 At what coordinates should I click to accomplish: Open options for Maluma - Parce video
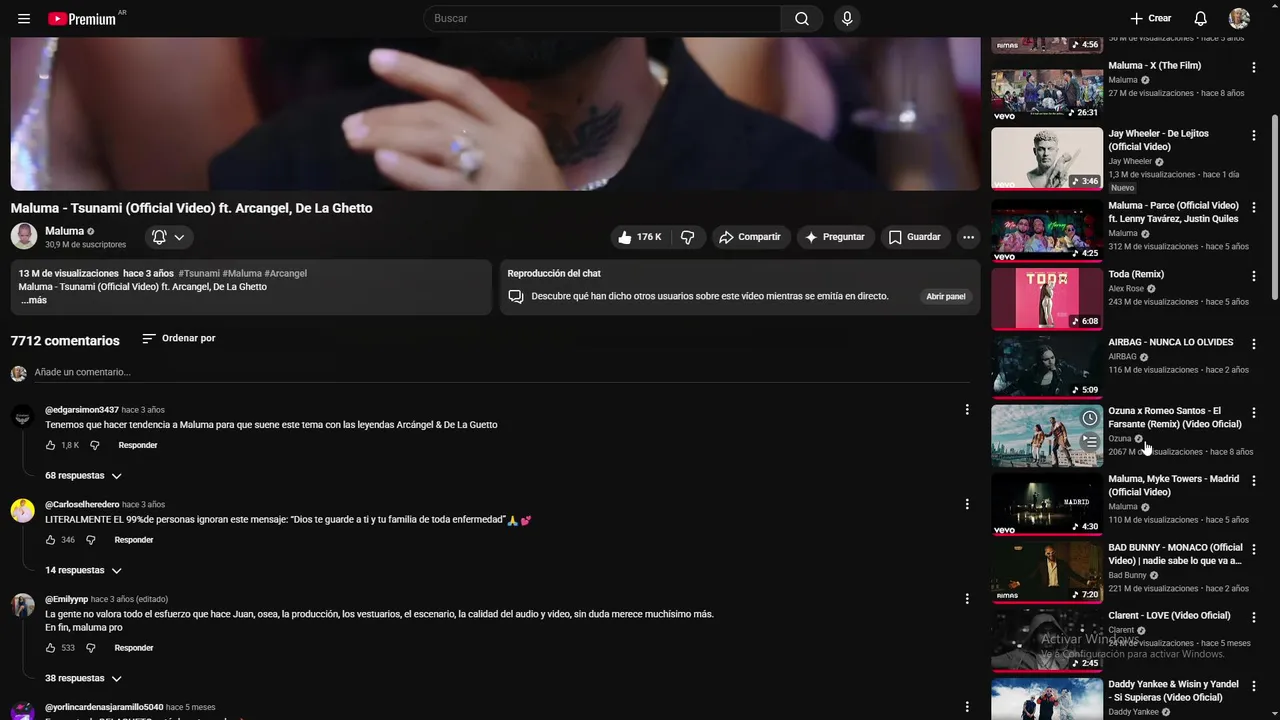click(1254, 207)
